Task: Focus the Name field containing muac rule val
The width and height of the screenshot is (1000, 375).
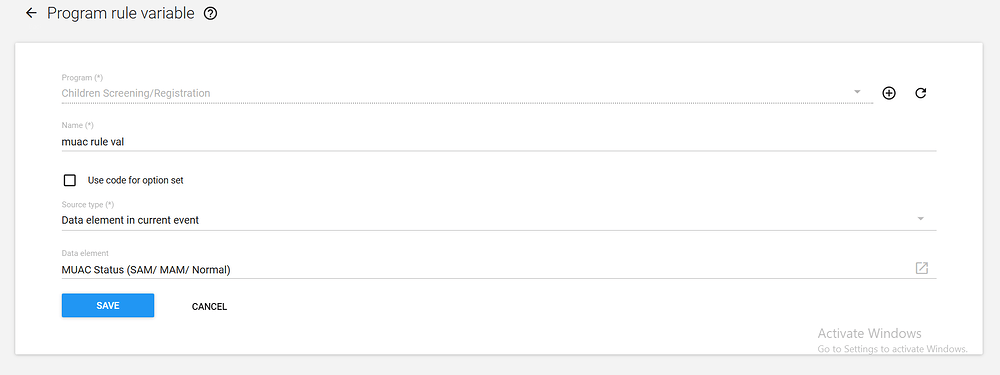Action: click(x=499, y=142)
